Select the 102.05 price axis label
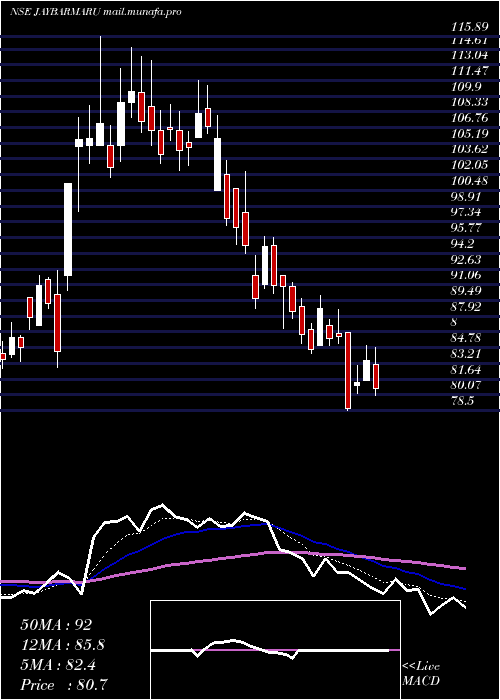The height and width of the screenshot is (700, 500). coord(468,165)
